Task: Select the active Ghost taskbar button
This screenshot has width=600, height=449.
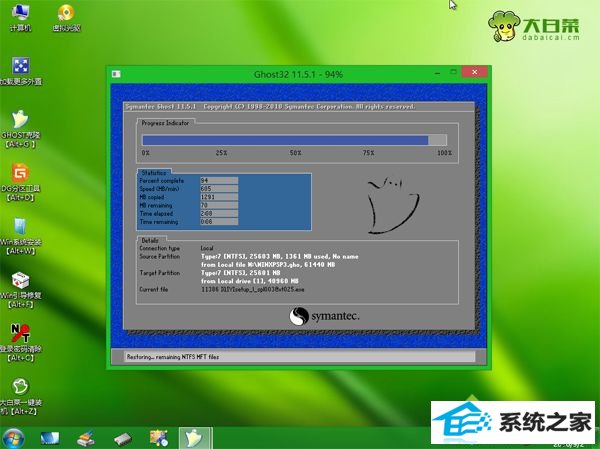Action: pos(195,439)
